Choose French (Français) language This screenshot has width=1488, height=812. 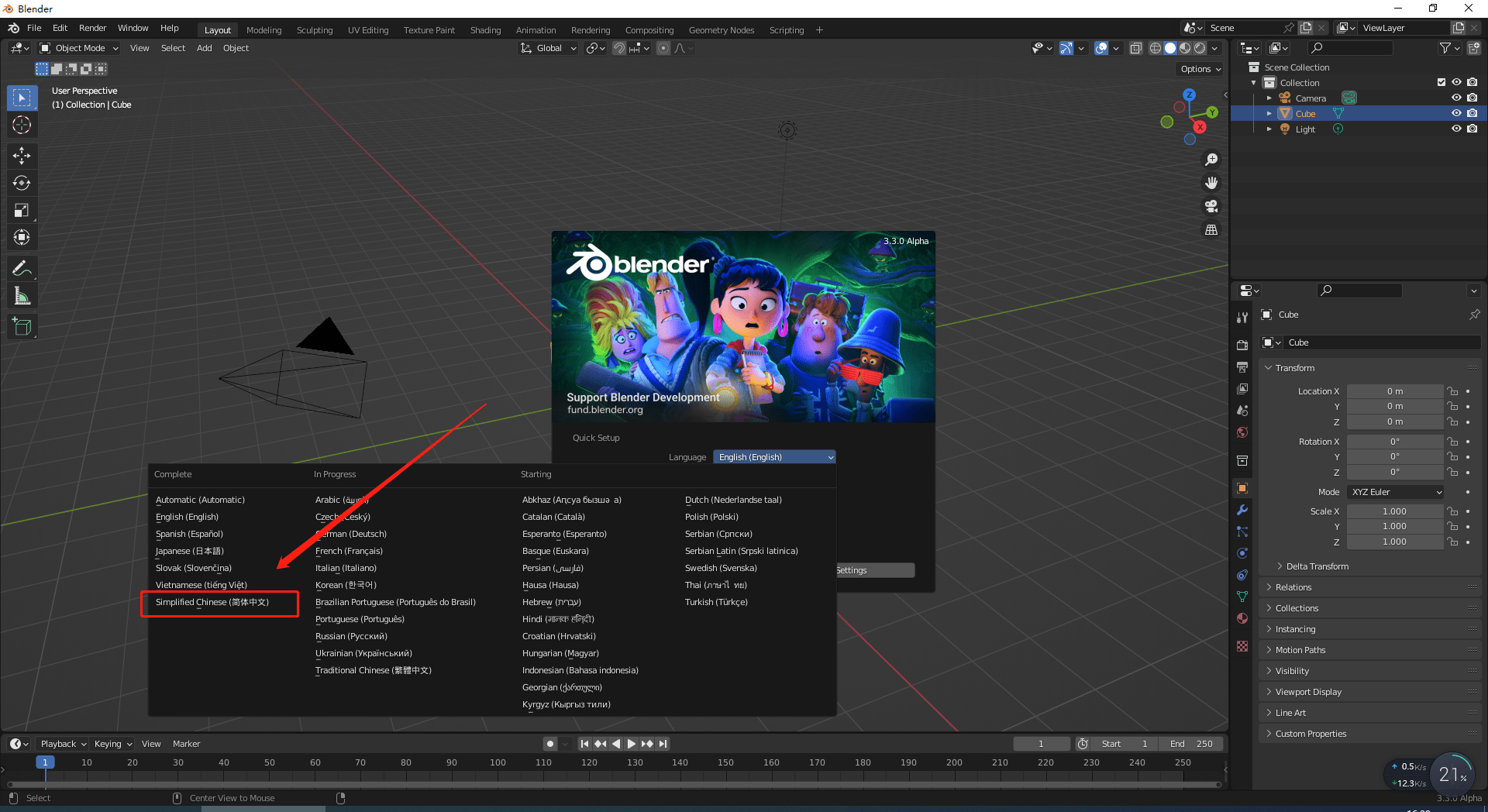pyautogui.click(x=349, y=551)
